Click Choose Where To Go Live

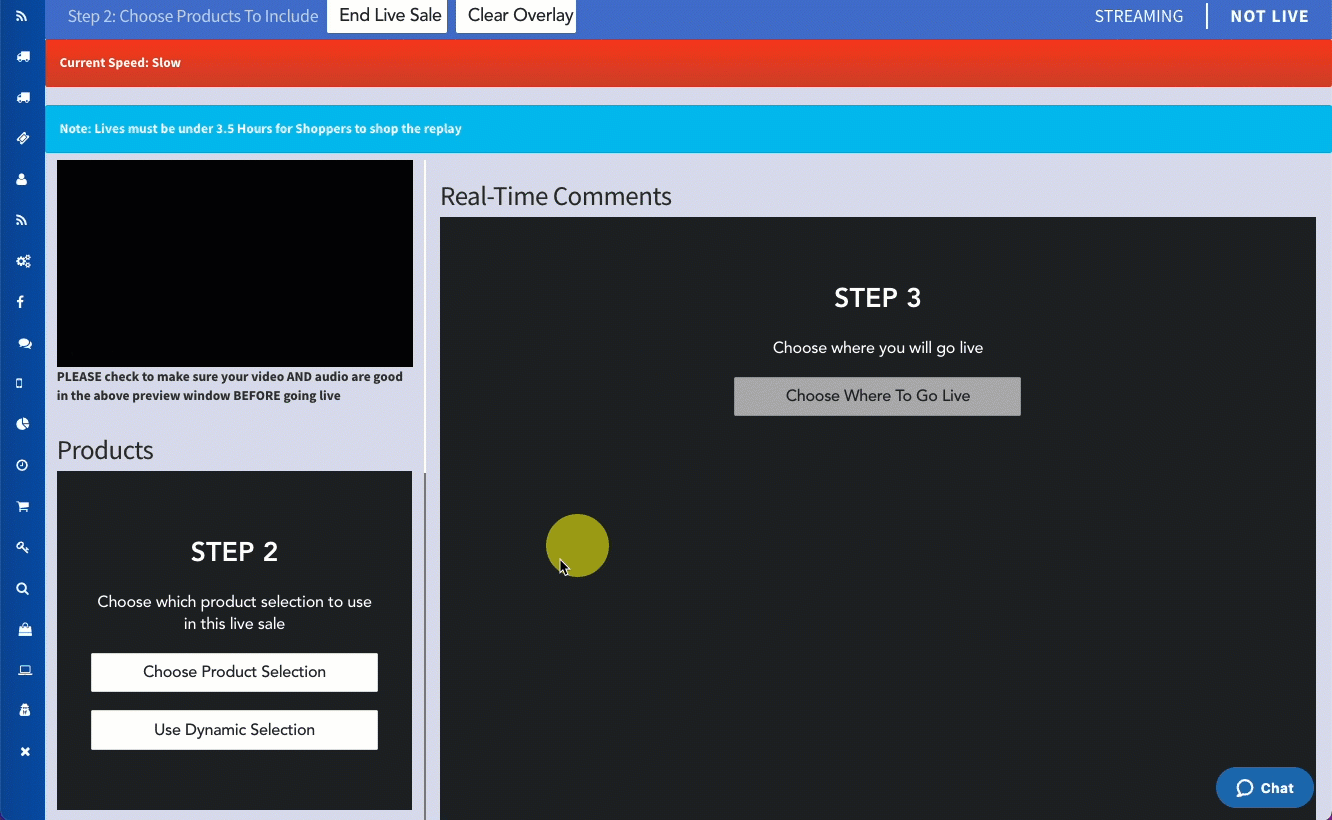click(877, 396)
